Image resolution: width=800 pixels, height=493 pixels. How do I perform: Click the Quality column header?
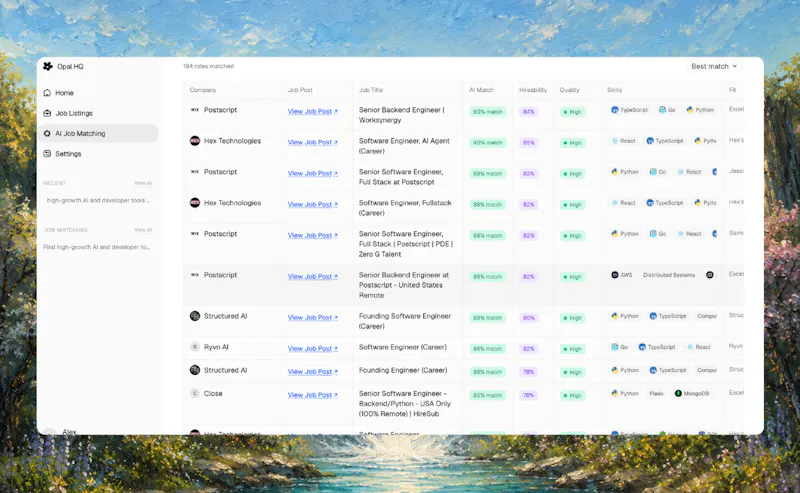click(569, 90)
